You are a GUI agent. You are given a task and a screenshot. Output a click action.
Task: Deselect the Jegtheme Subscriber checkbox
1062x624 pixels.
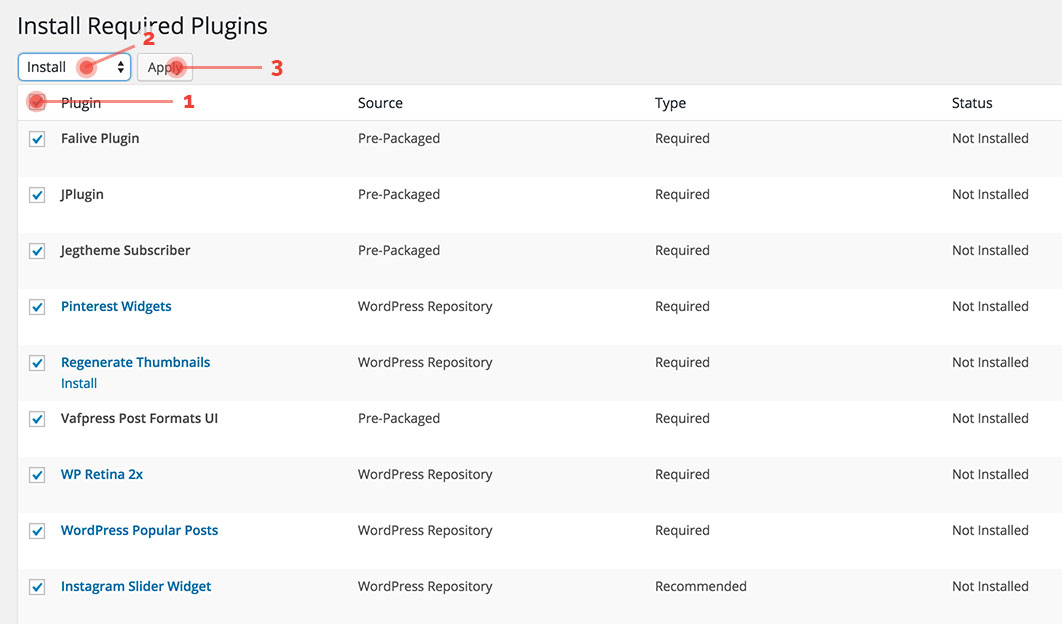click(37, 250)
